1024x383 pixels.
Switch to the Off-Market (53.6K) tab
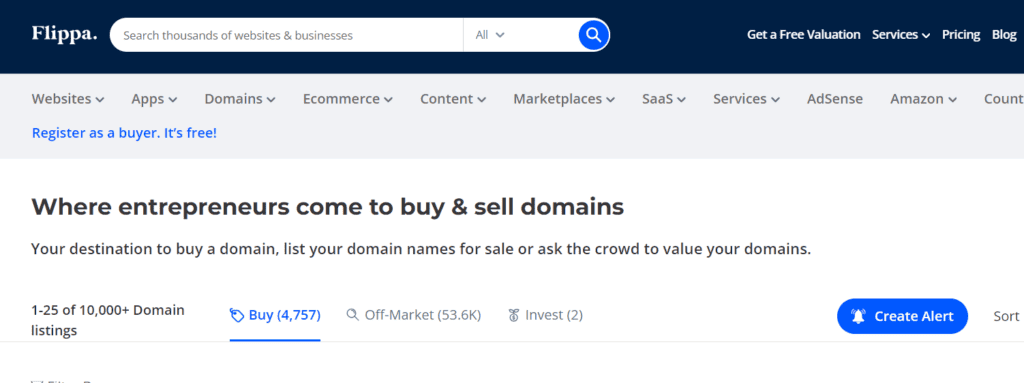[413, 315]
